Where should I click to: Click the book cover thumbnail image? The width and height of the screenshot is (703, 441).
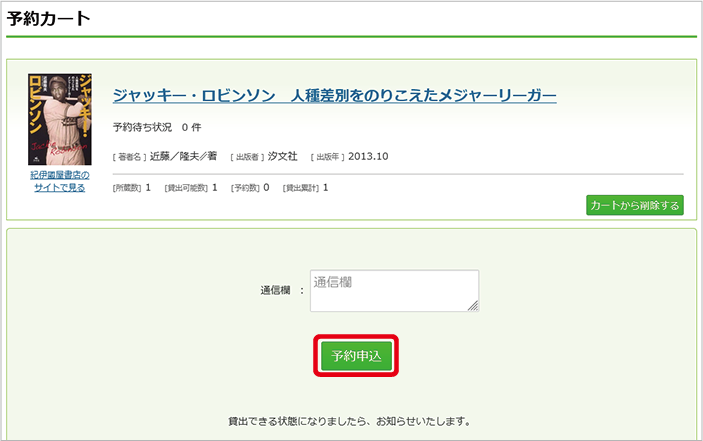(x=60, y=119)
